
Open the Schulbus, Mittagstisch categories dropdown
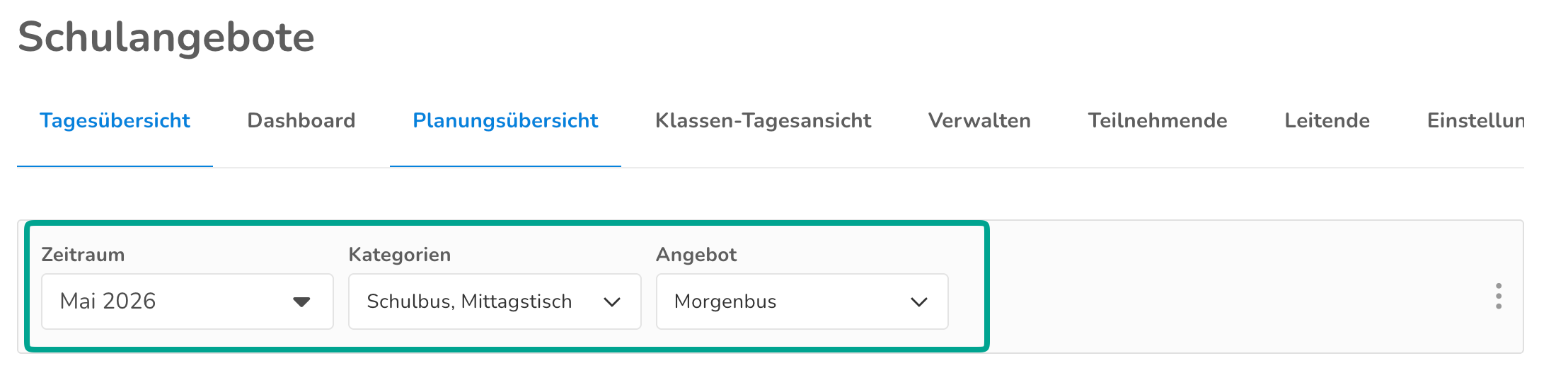(x=495, y=301)
